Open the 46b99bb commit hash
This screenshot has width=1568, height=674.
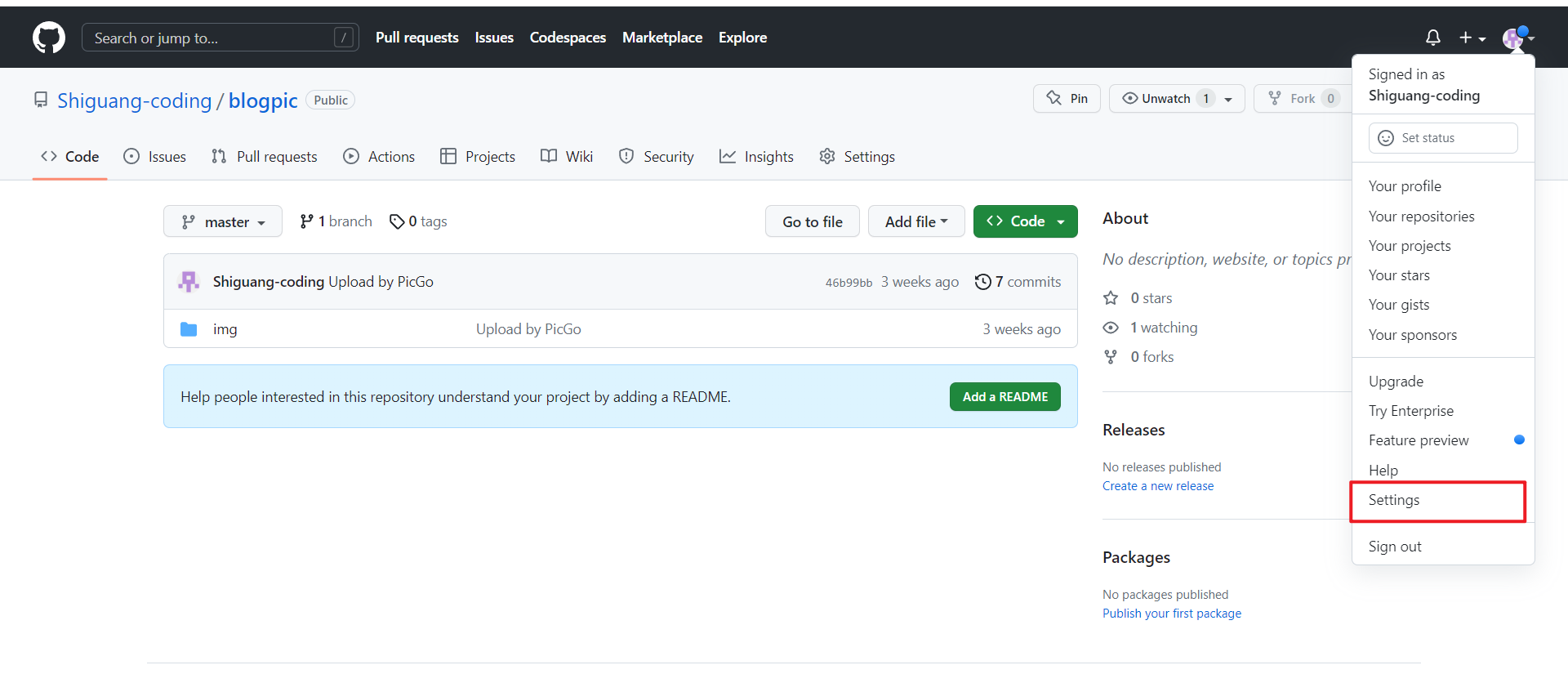point(849,283)
